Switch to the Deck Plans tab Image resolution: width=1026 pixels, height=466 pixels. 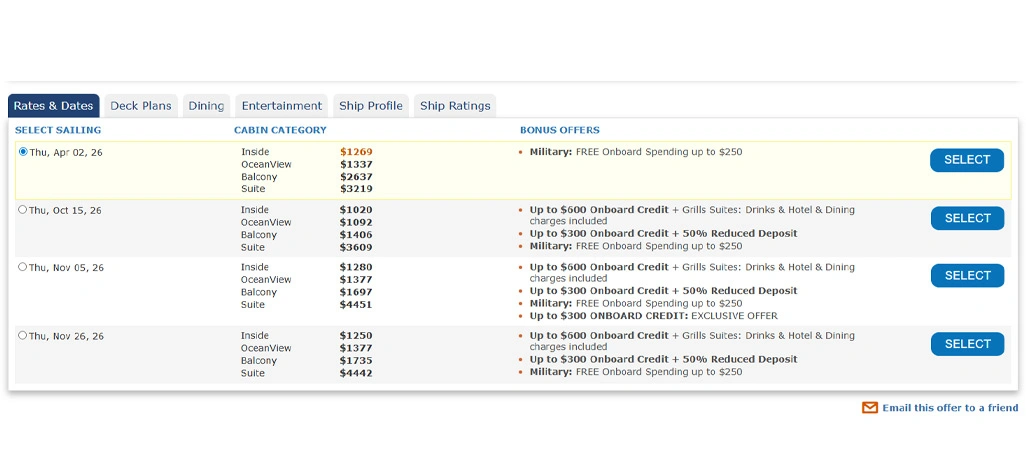[141, 106]
